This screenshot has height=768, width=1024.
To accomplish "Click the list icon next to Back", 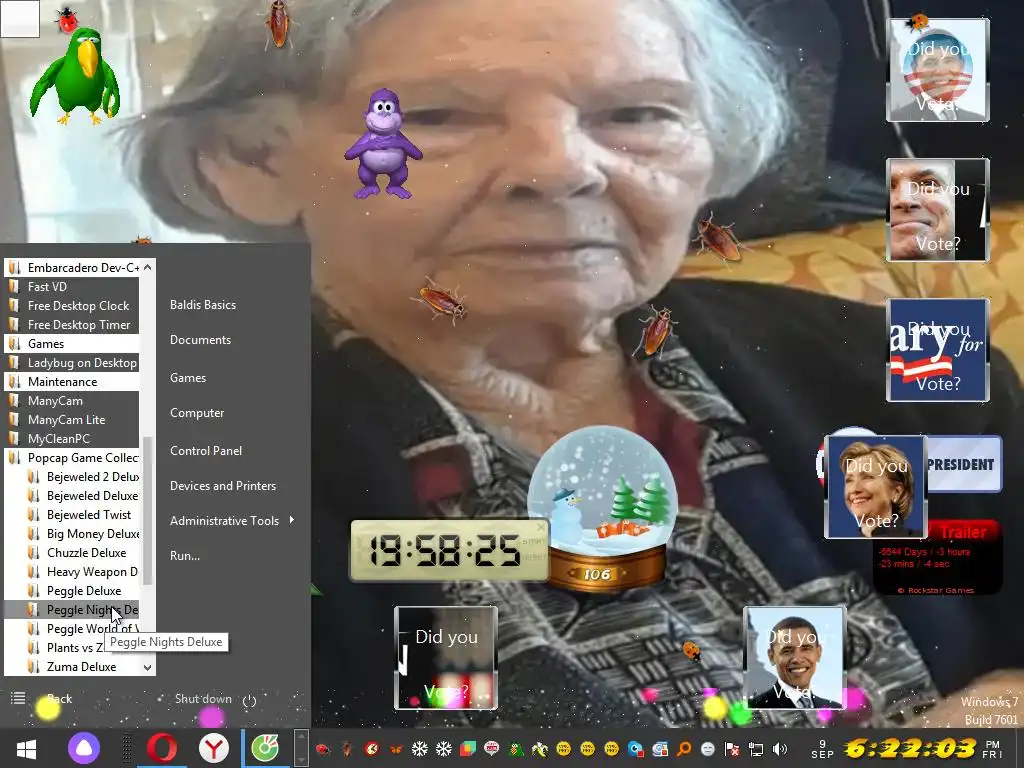I will 18,698.
